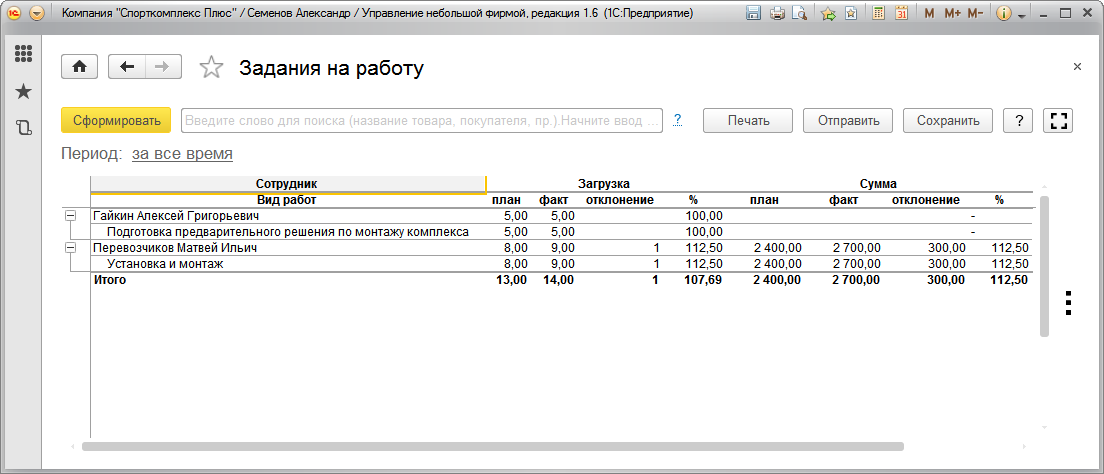Click the horizontal scrollbar under the report
This screenshot has height=474, width=1104.
492,447
